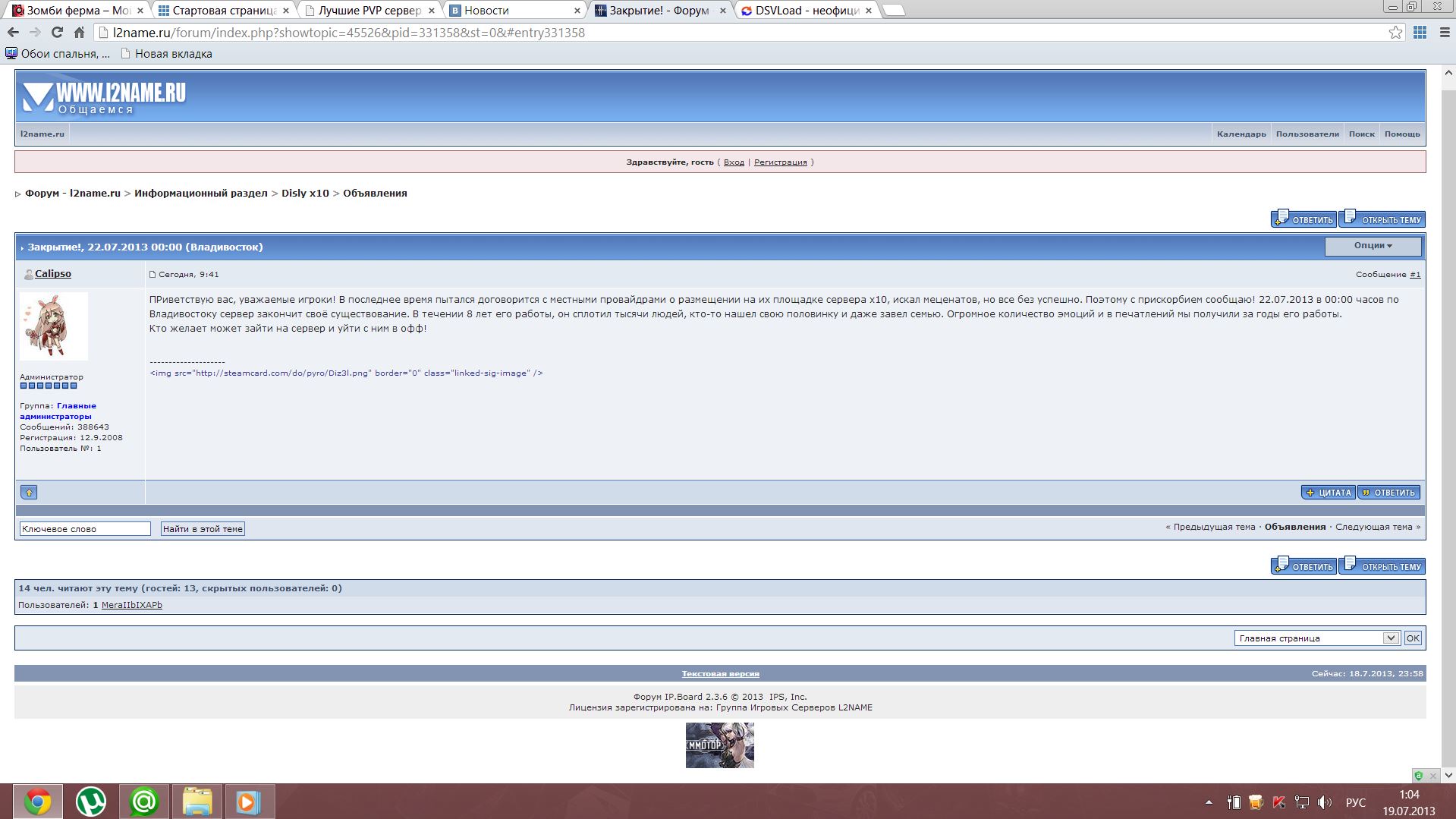
Task: Go to Disly x10 breadcrumb
Action: [x=305, y=194]
